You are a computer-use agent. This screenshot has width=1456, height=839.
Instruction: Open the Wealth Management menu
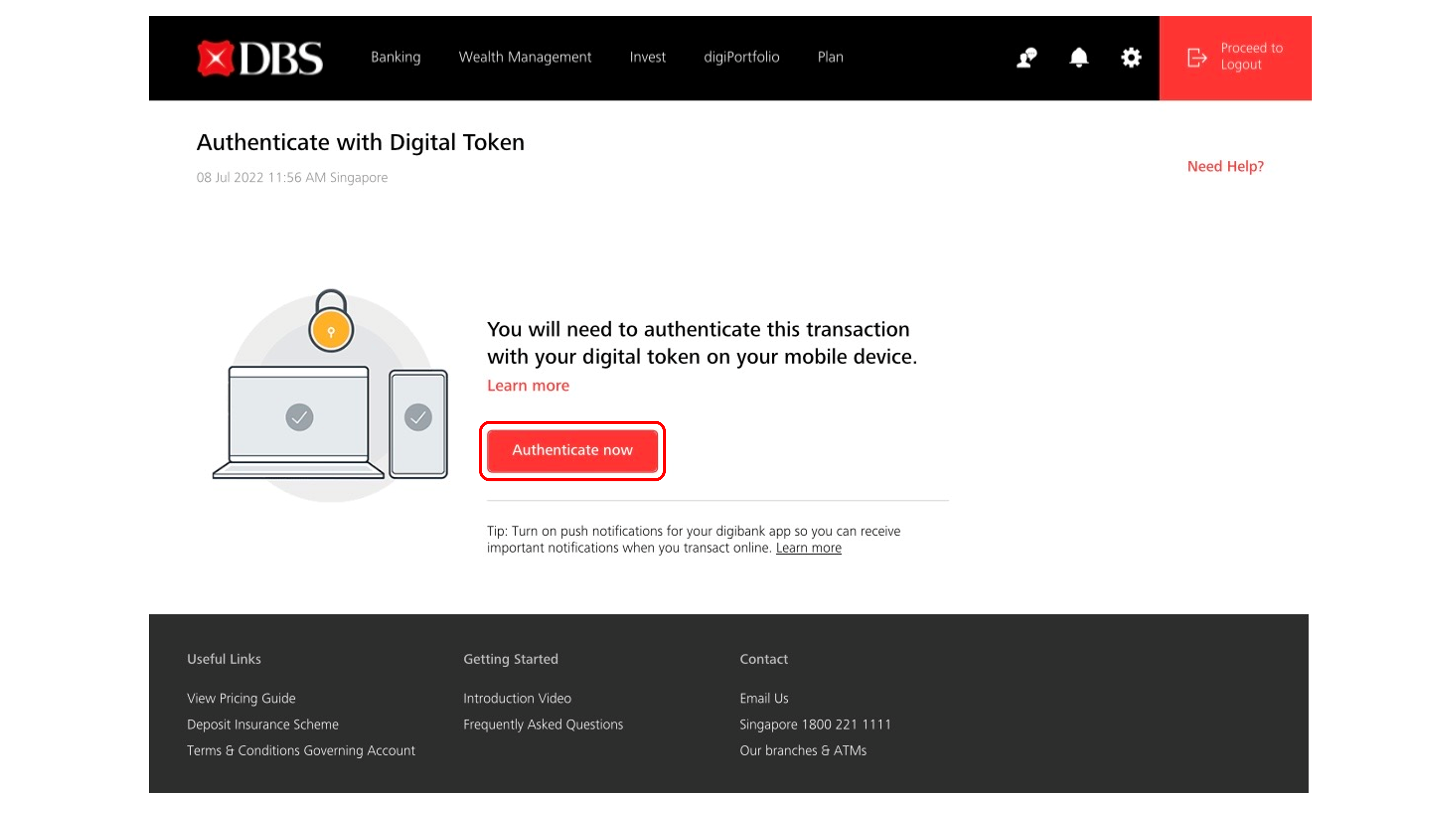[x=525, y=57]
